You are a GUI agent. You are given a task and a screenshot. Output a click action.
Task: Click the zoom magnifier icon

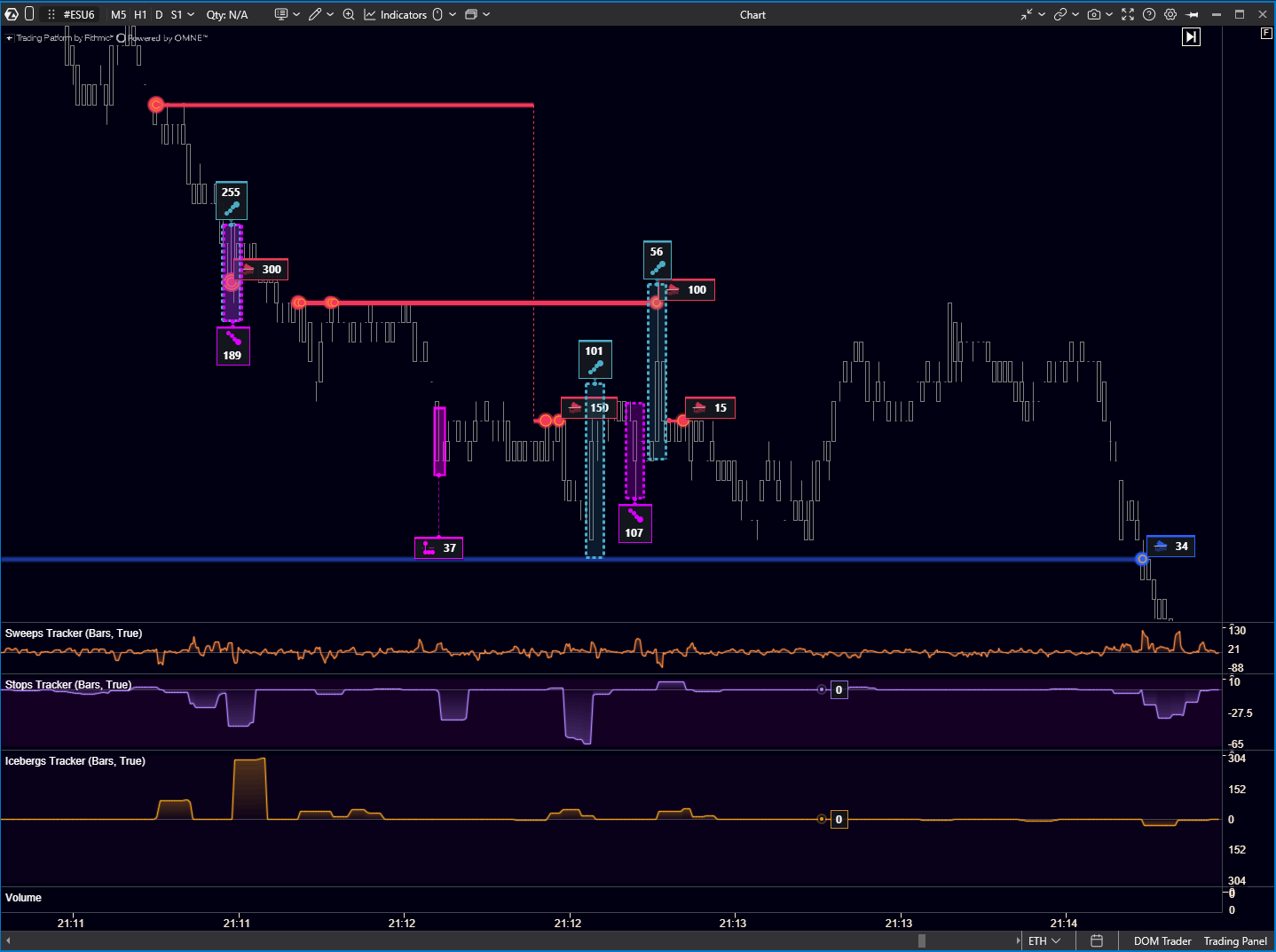(349, 14)
